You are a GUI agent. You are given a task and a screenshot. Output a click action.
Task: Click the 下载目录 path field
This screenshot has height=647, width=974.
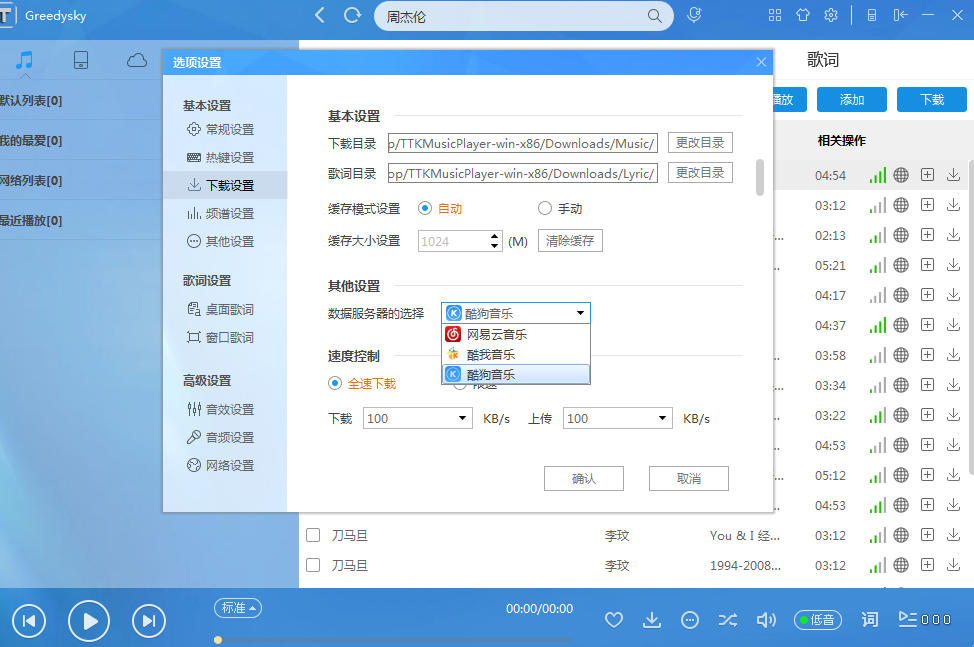coord(522,143)
